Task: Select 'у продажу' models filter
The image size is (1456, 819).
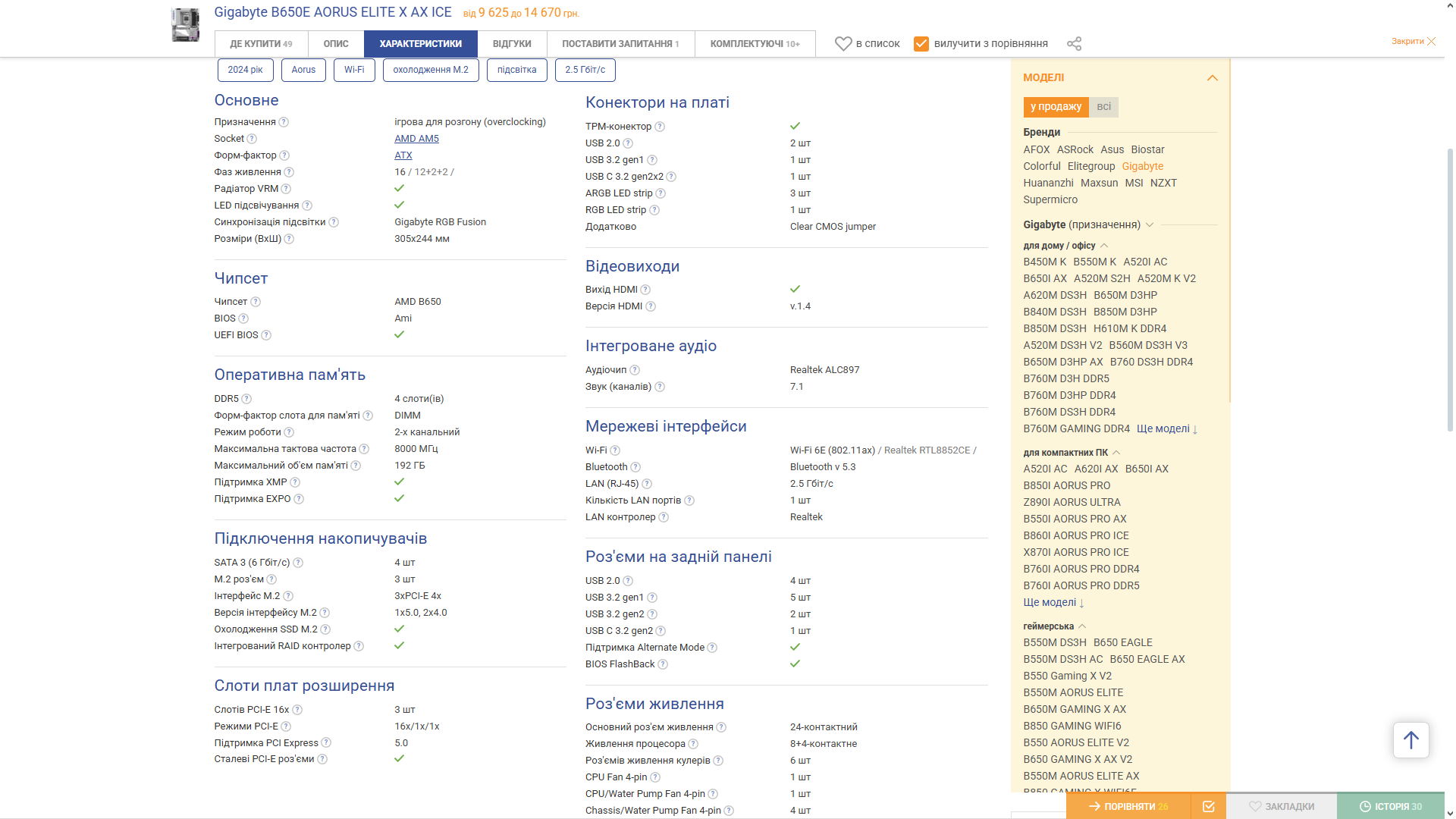Action: tap(1056, 107)
